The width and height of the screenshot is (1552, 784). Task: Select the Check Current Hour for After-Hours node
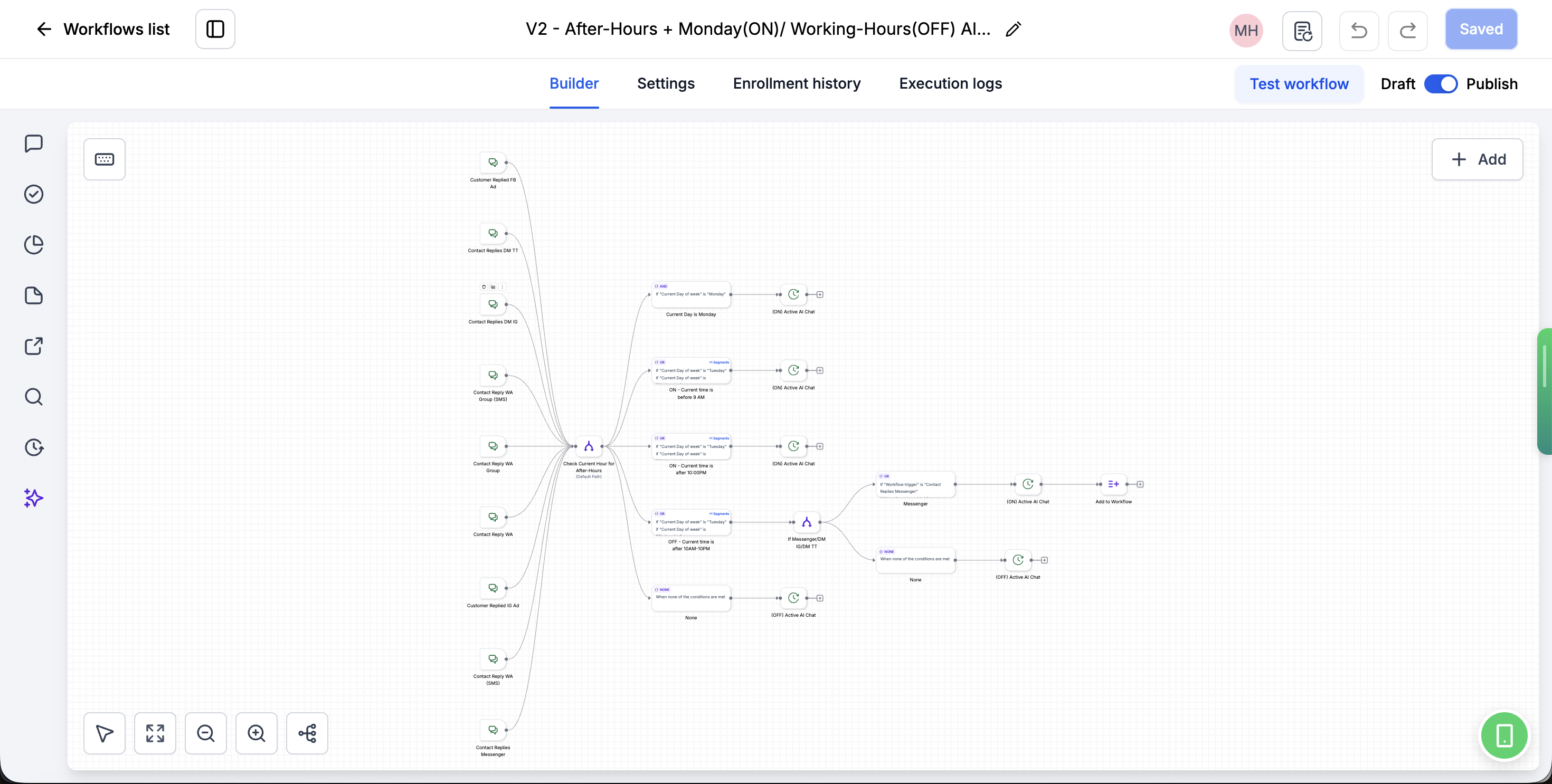[x=589, y=446]
